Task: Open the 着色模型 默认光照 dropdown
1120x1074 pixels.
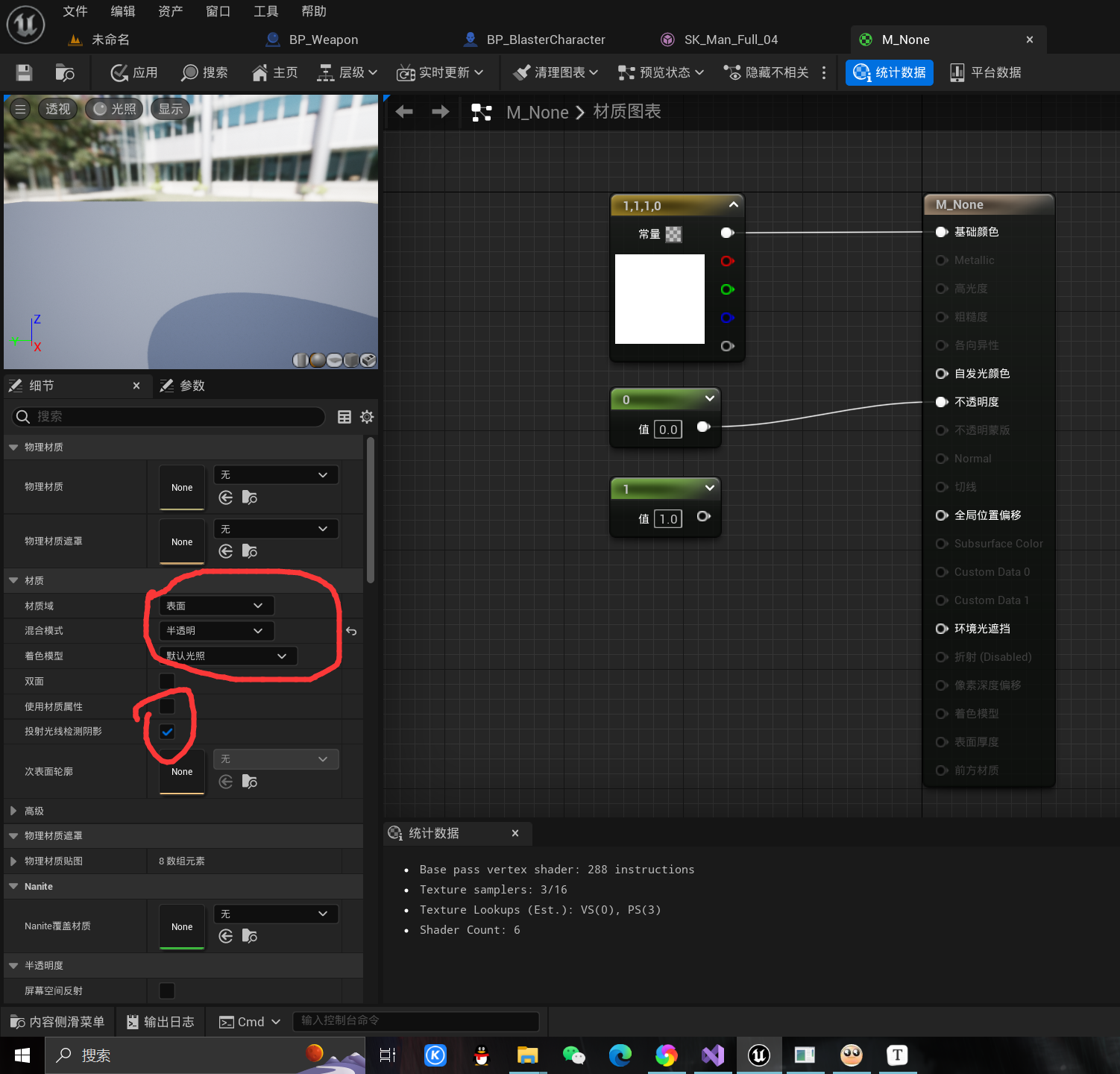Action: tap(228, 656)
